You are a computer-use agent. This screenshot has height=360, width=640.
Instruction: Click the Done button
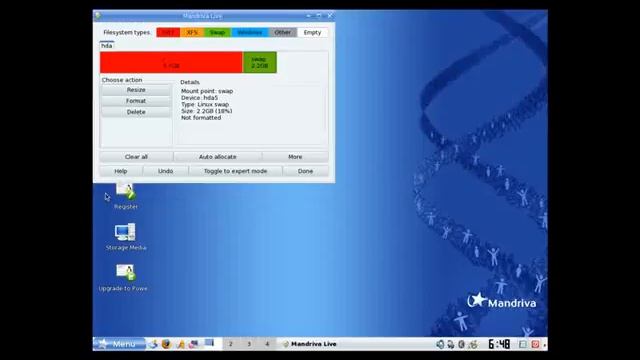pos(305,171)
